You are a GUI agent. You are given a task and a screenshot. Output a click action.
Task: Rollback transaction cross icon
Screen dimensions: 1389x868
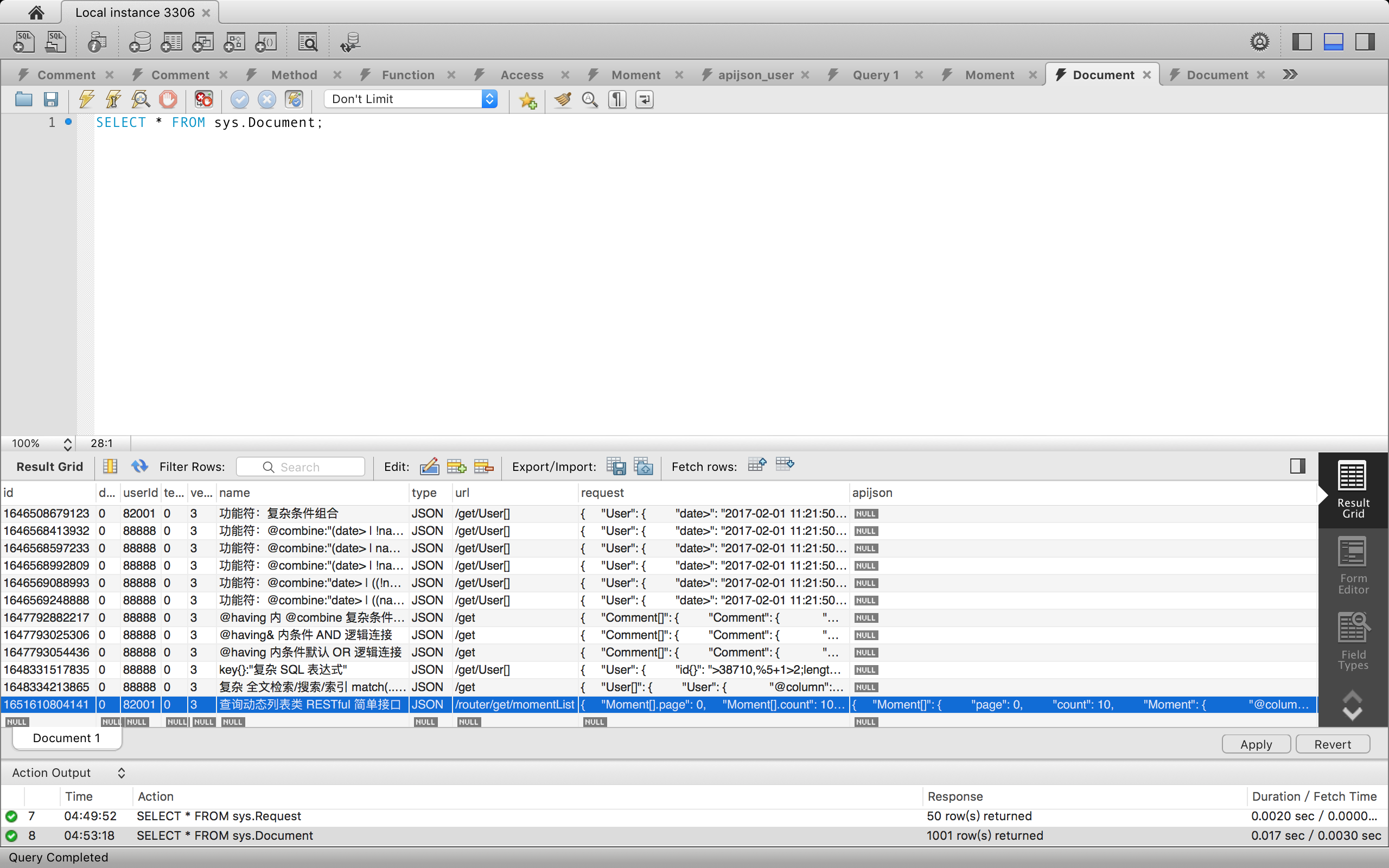click(x=267, y=99)
